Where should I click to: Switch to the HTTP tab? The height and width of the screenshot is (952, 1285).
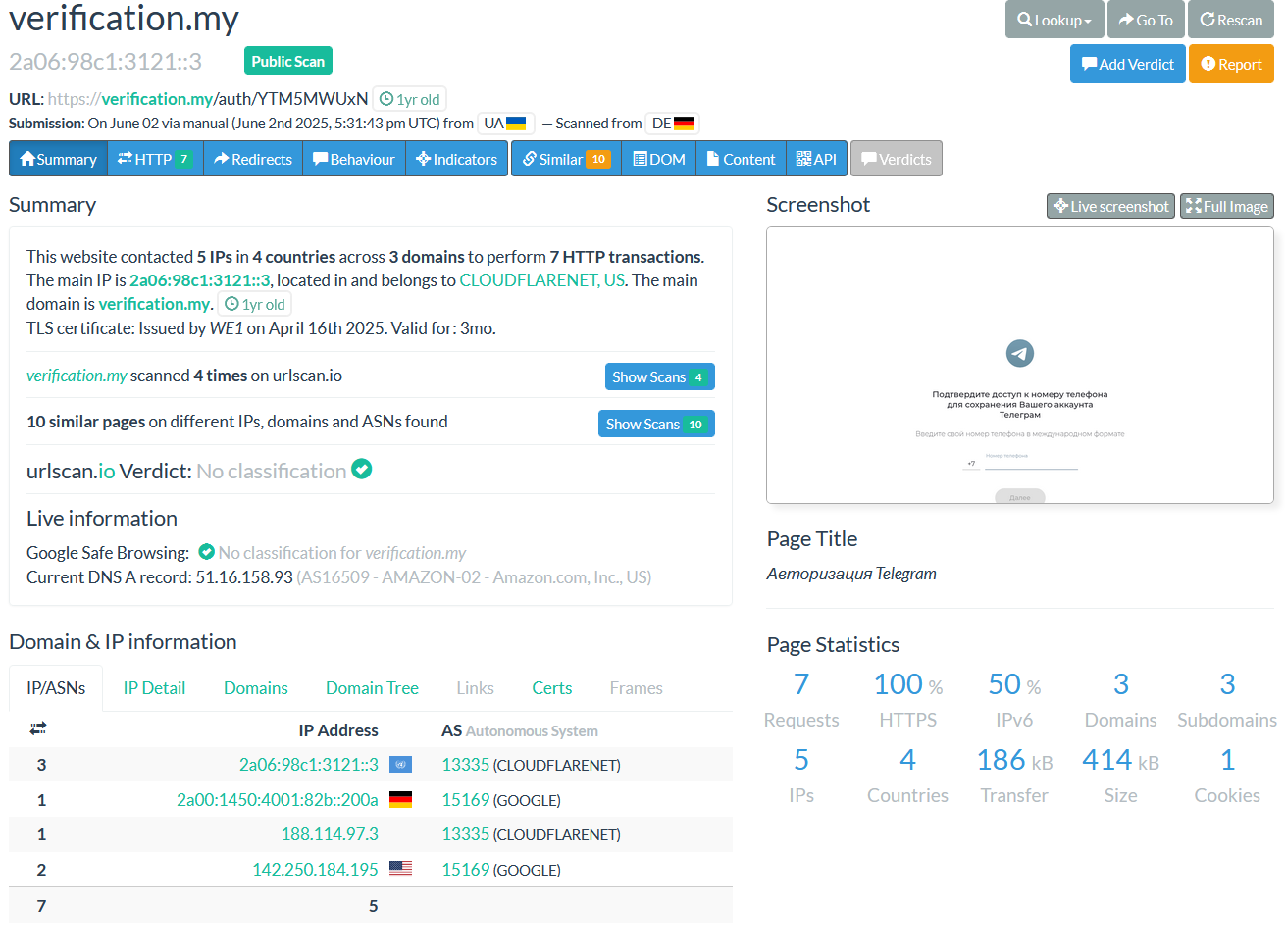tap(155, 159)
